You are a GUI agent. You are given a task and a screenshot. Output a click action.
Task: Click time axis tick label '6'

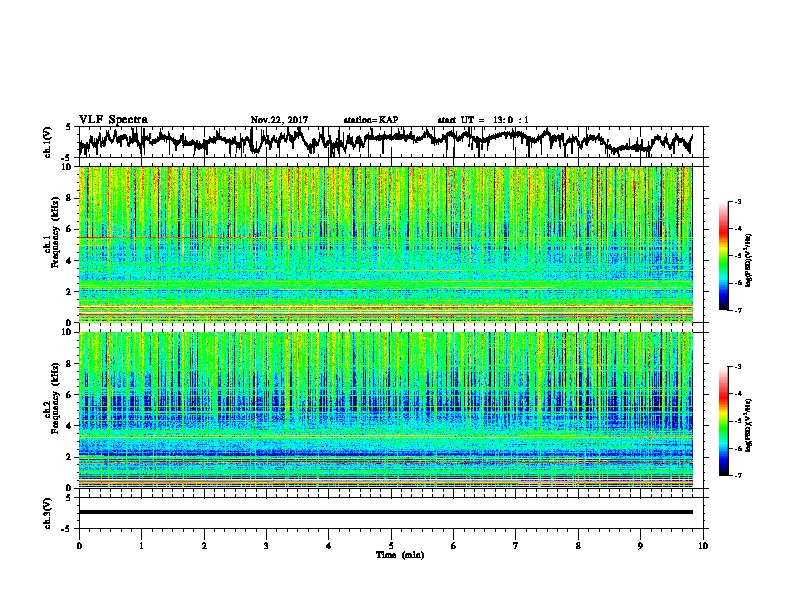pos(454,546)
